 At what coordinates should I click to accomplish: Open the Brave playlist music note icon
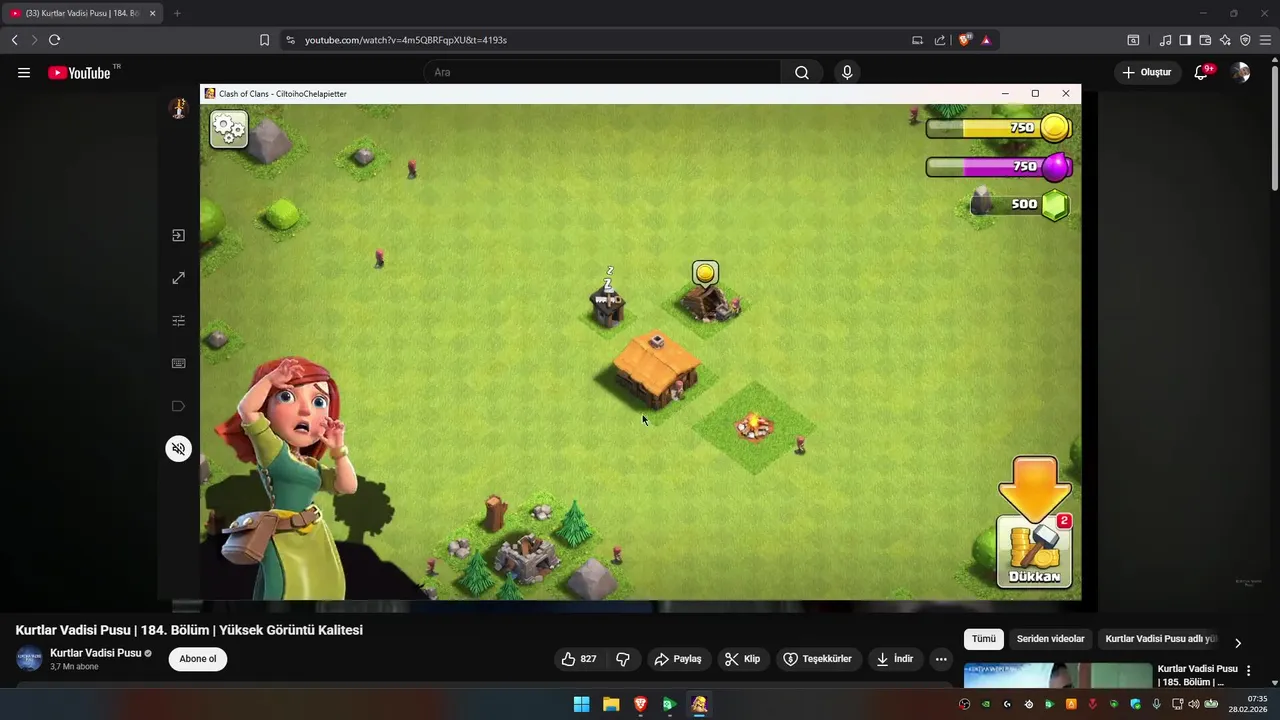(1165, 40)
